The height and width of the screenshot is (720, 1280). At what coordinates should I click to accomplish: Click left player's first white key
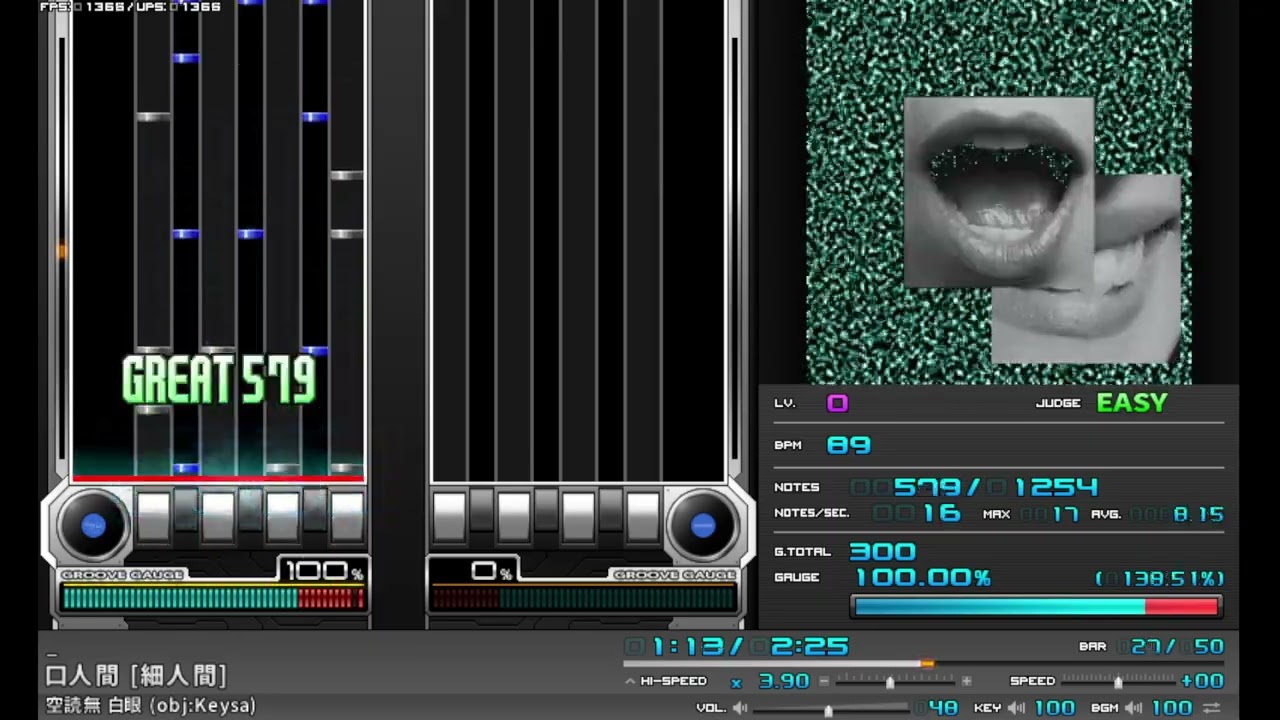coord(153,517)
